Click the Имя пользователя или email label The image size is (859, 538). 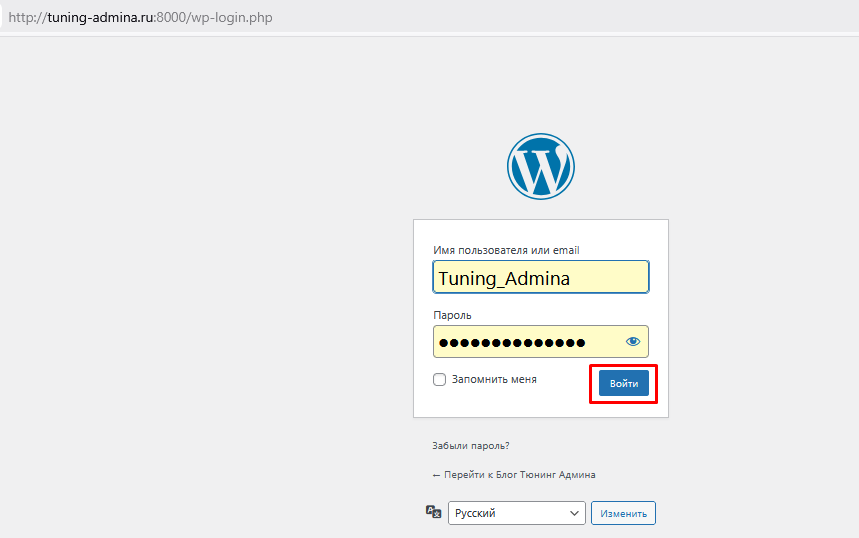pos(506,250)
